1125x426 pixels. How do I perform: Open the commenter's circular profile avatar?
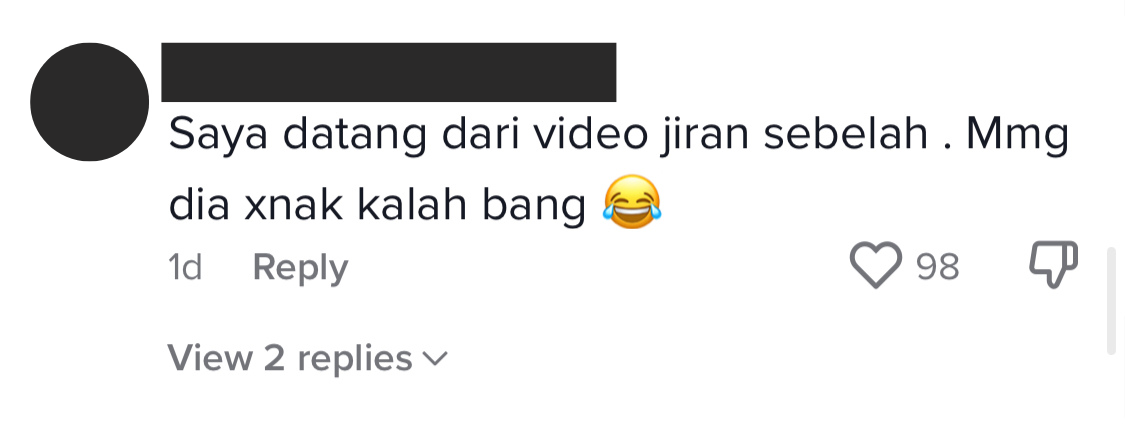pyautogui.click(x=89, y=102)
